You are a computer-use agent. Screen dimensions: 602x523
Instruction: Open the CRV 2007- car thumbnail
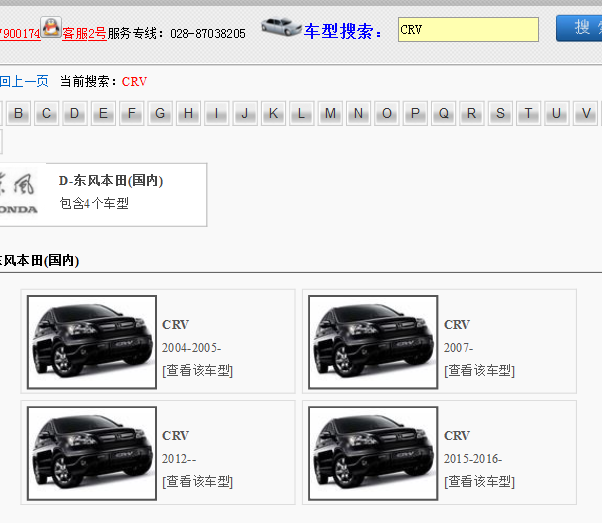coord(373,342)
